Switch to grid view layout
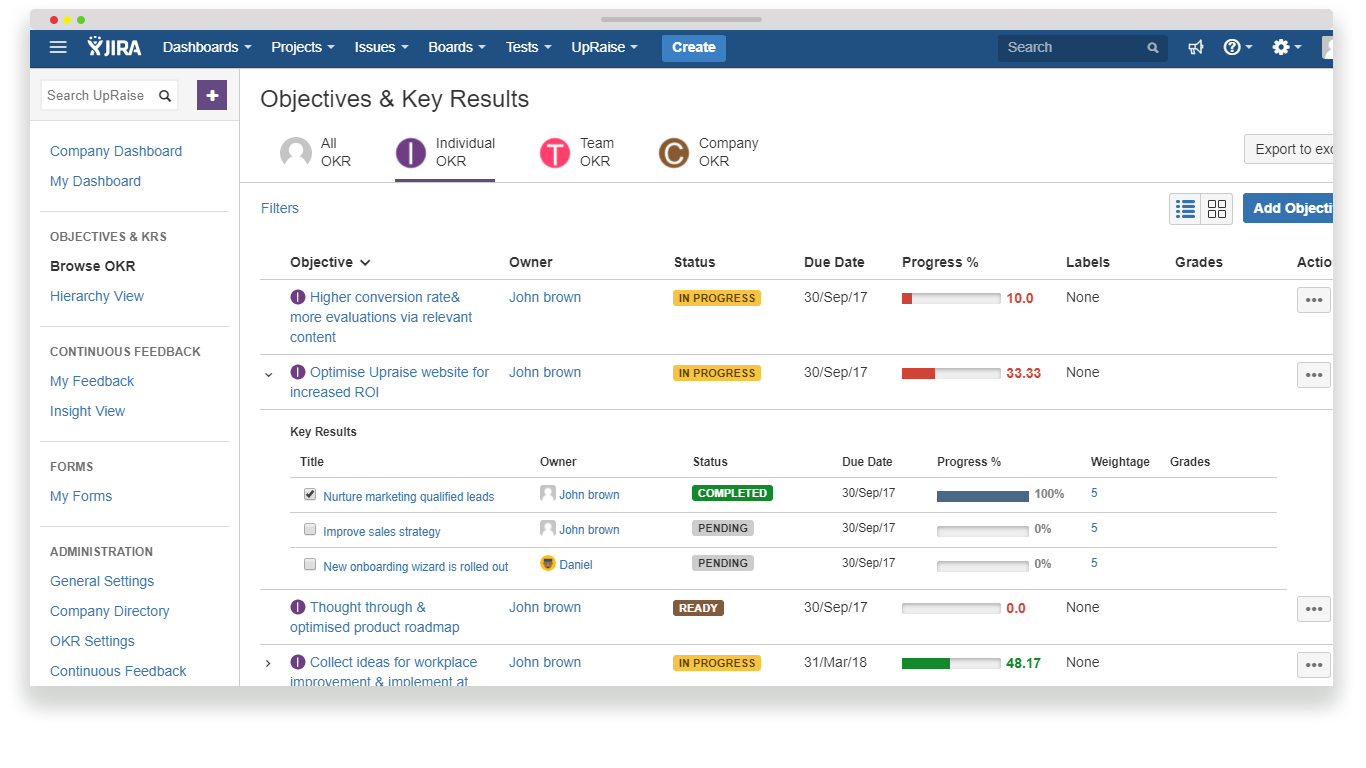The height and width of the screenshot is (768, 1366). 1217,208
